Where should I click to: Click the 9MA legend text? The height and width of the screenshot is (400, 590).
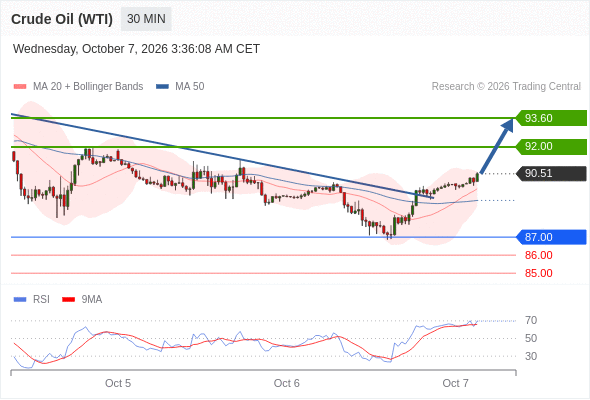click(x=92, y=300)
